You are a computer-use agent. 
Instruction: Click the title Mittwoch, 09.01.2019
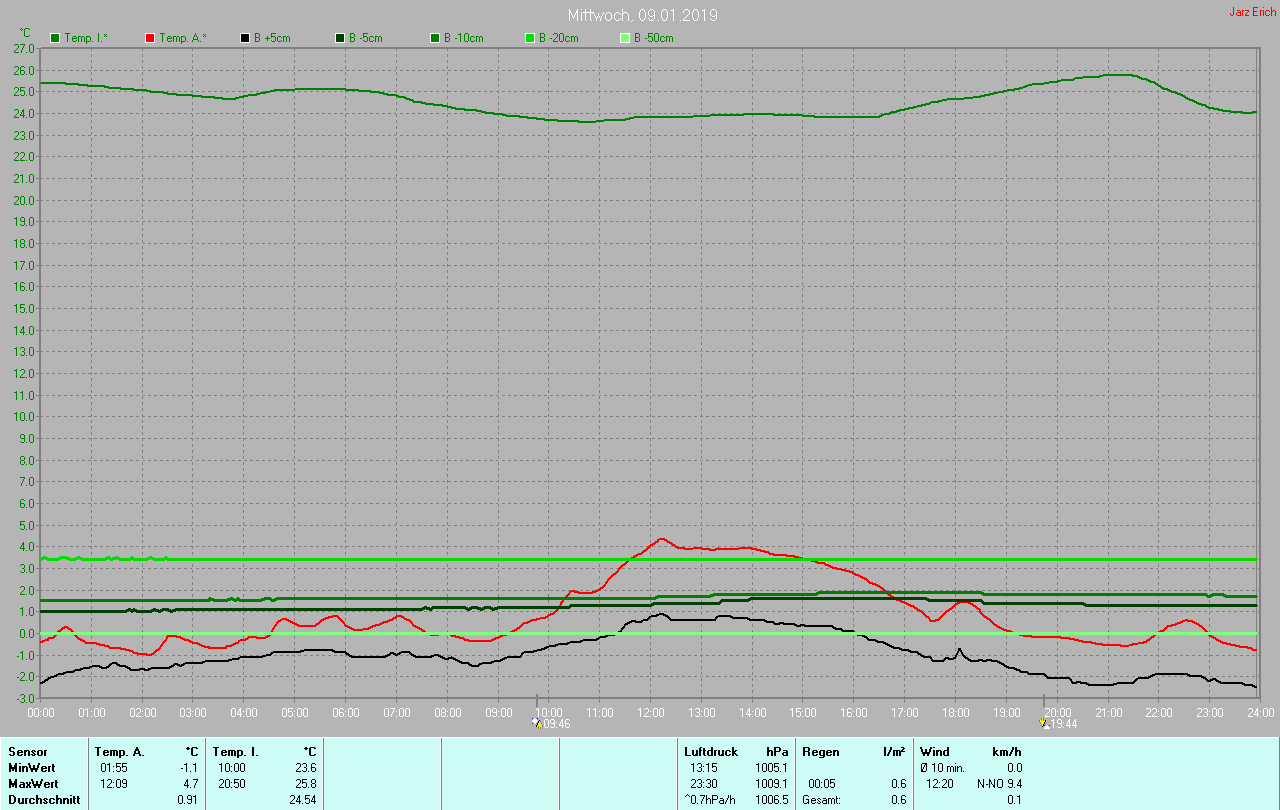642,16
